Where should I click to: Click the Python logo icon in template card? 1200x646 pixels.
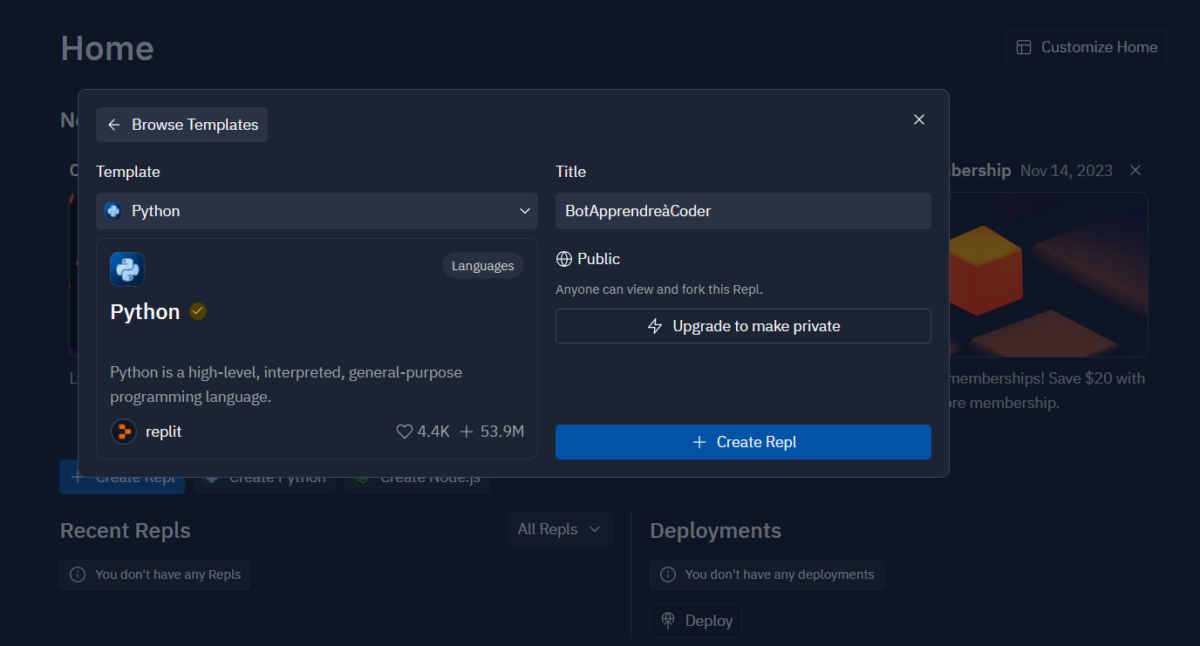(127, 269)
